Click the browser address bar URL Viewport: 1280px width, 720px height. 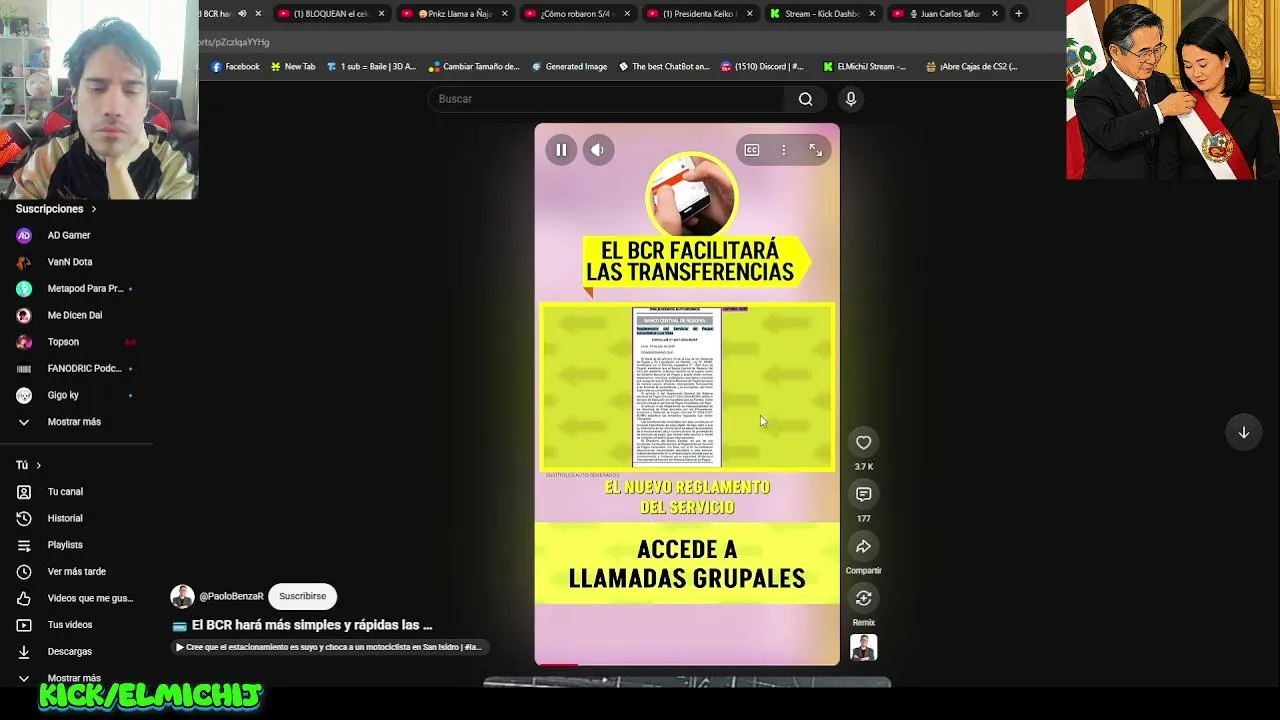click(x=235, y=42)
